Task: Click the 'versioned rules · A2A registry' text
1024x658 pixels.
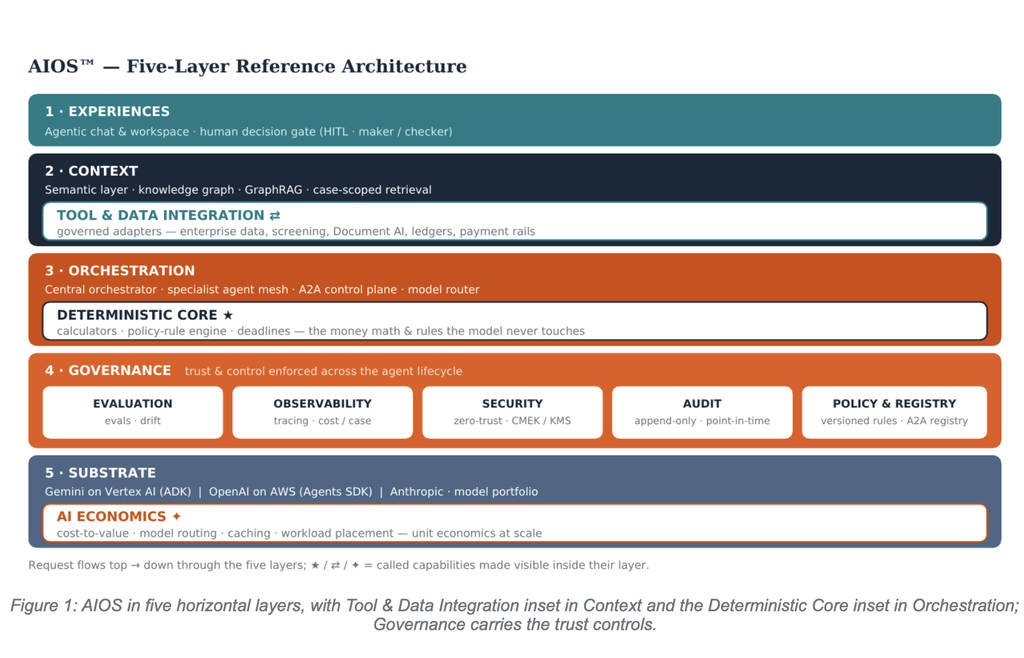Action: (x=894, y=421)
